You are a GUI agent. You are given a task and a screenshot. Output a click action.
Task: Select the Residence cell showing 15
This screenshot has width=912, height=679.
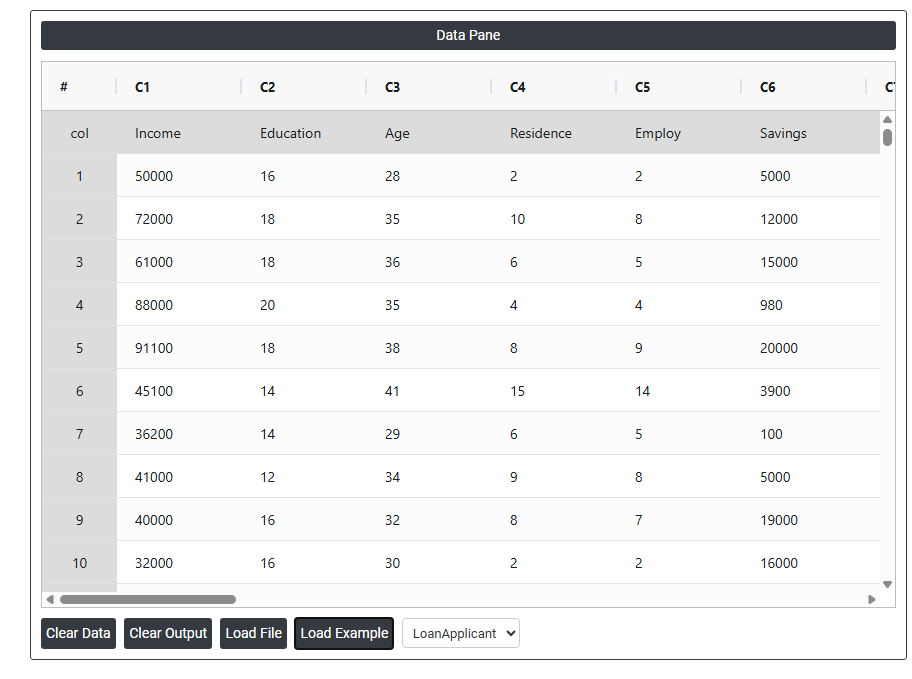[517, 391]
